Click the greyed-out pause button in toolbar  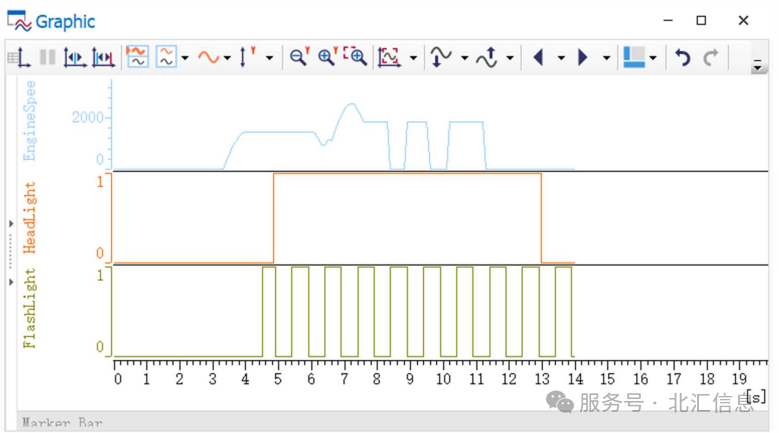pyautogui.click(x=48, y=57)
